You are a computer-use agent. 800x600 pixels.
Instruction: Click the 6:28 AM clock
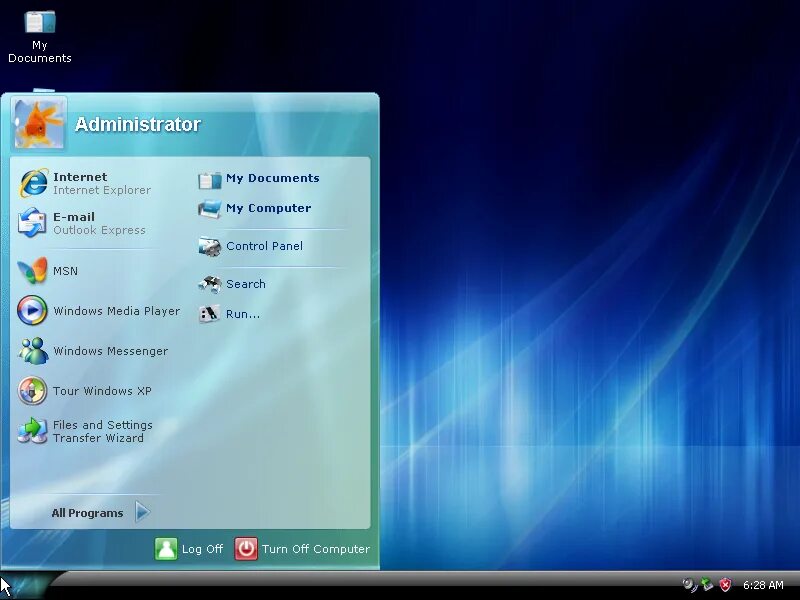click(763, 585)
